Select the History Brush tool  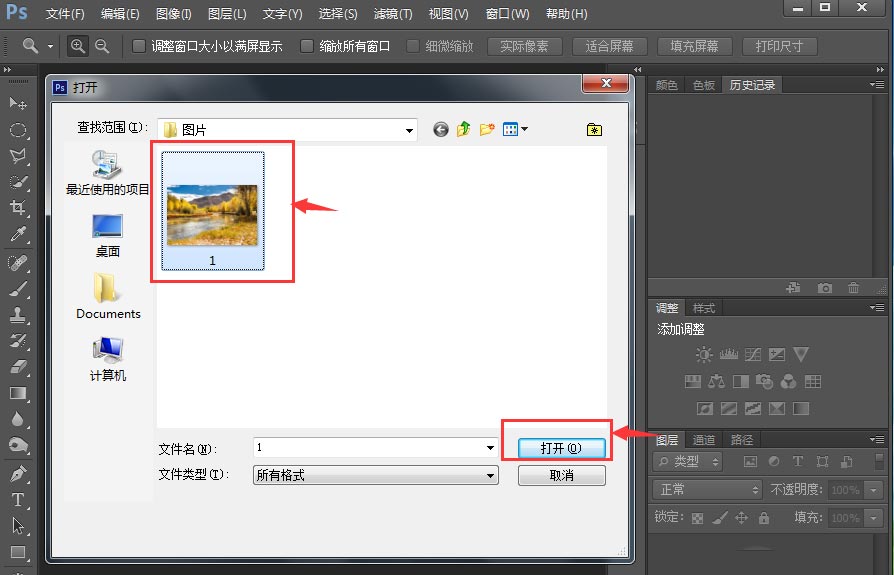click(18, 341)
